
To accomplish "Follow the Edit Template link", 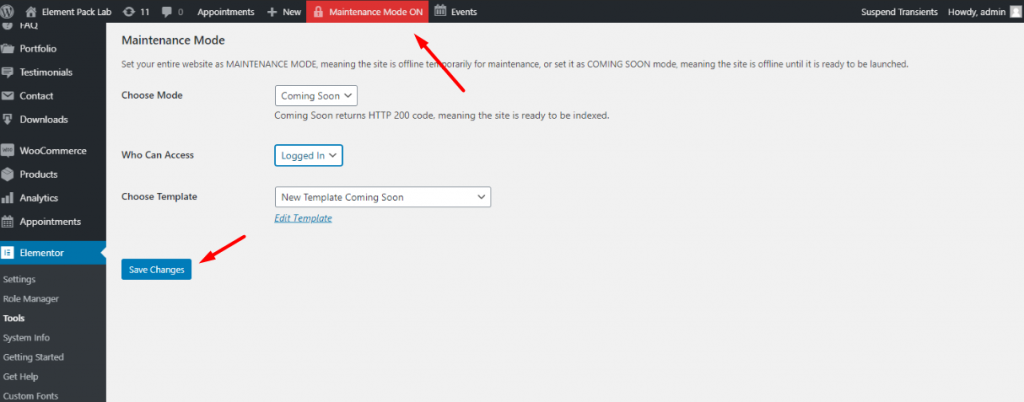I will (x=302, y=218).
